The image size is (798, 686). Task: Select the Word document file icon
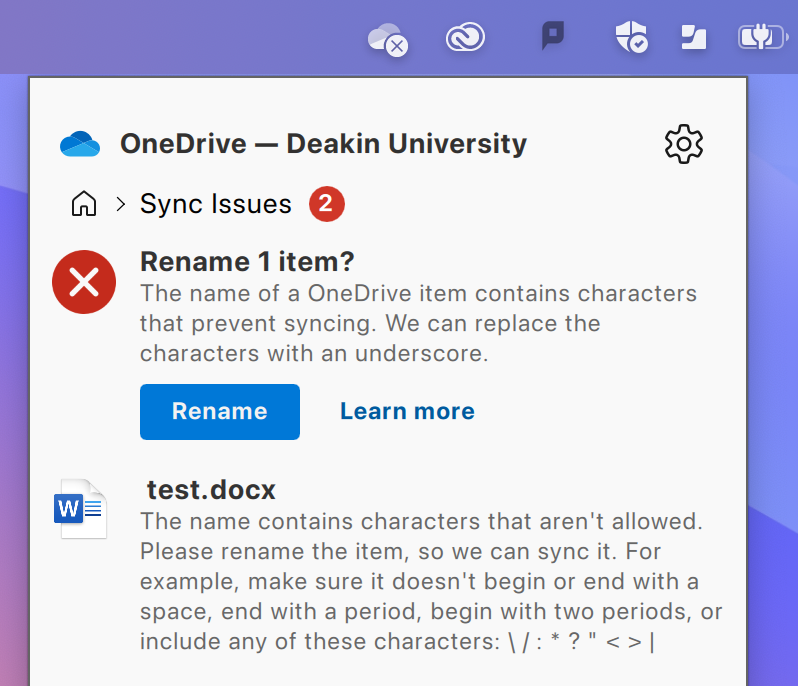click(81, 510)
